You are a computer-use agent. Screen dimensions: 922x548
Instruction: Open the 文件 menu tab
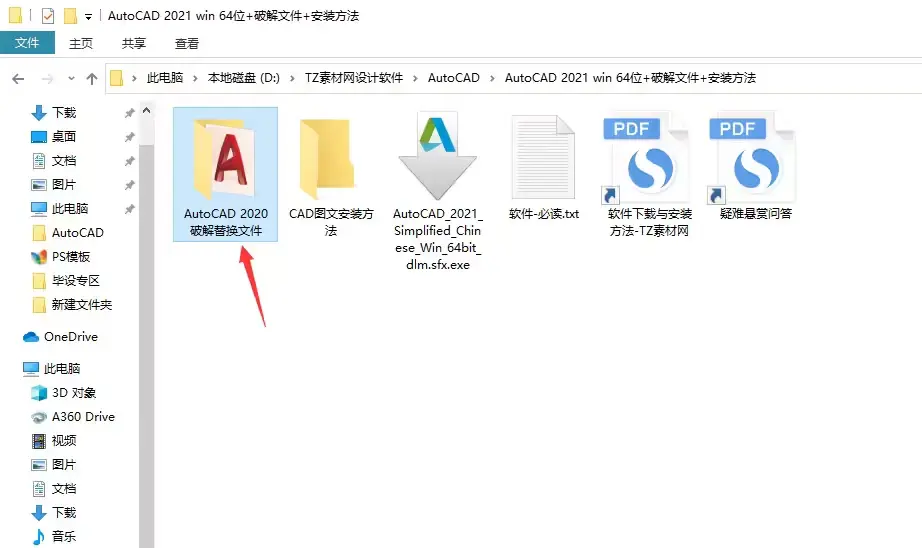tap(27, 43)
